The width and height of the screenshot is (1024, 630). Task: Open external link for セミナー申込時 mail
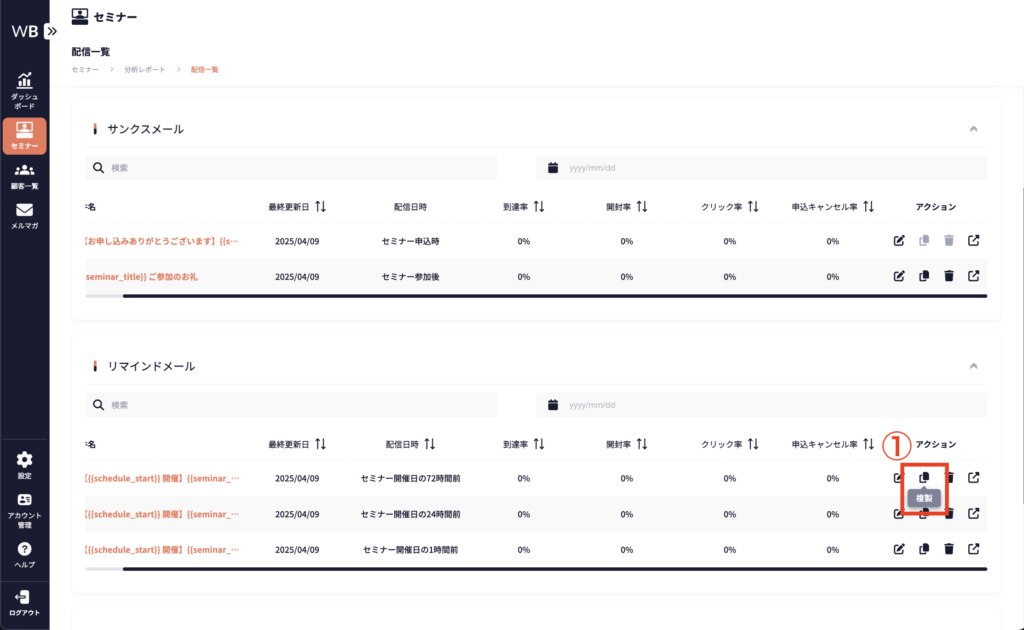(x=974, y=241)
